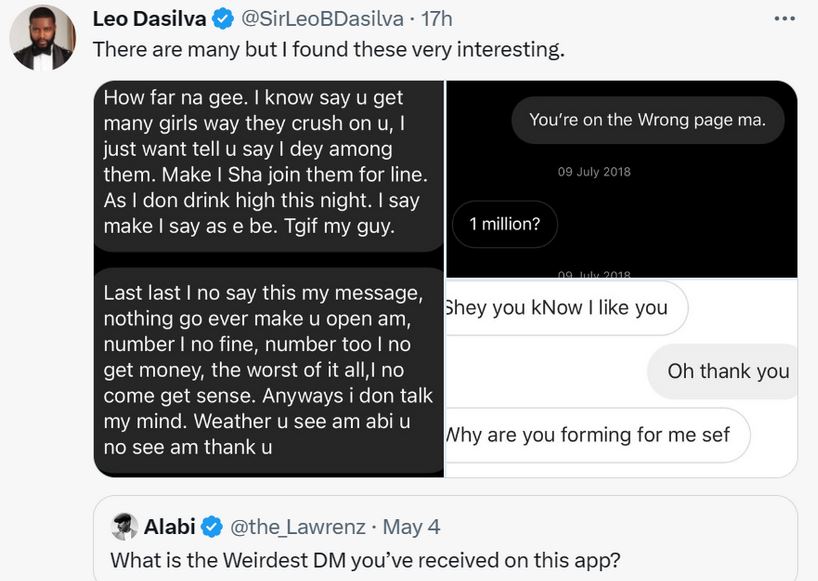Screen dimensions: 818x581
Task: Open the 'You're on the Wrong page' screenshot
Action: pyautogui.click(x=621, y=178)
